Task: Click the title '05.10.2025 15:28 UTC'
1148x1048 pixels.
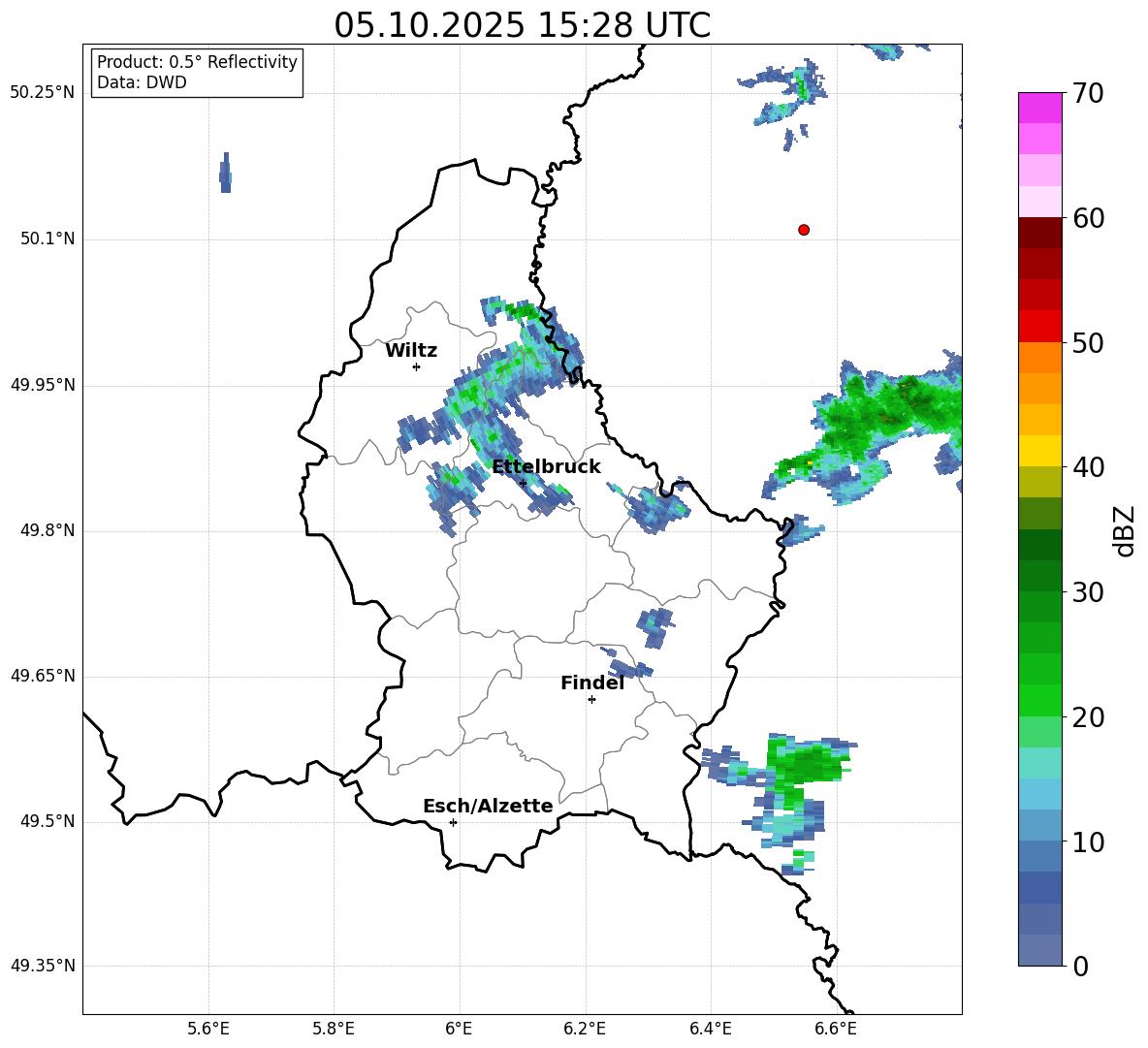Action: coord(523,25)
